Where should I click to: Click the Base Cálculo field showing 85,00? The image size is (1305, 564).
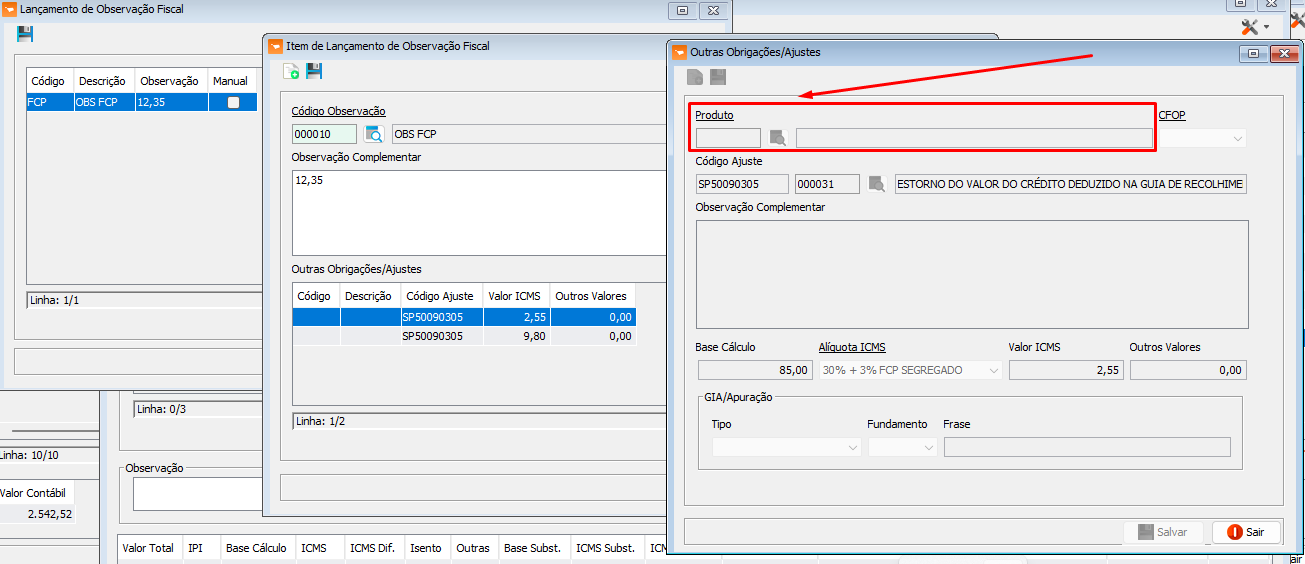pyautogui.click(x=754, y=370)
